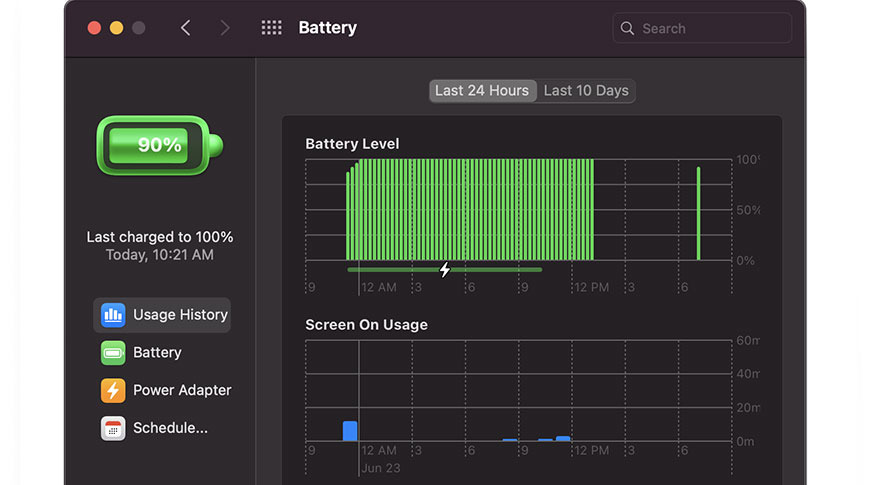Click the magnifying glass search icon
The image size is (870, 485).
point(628,28)
